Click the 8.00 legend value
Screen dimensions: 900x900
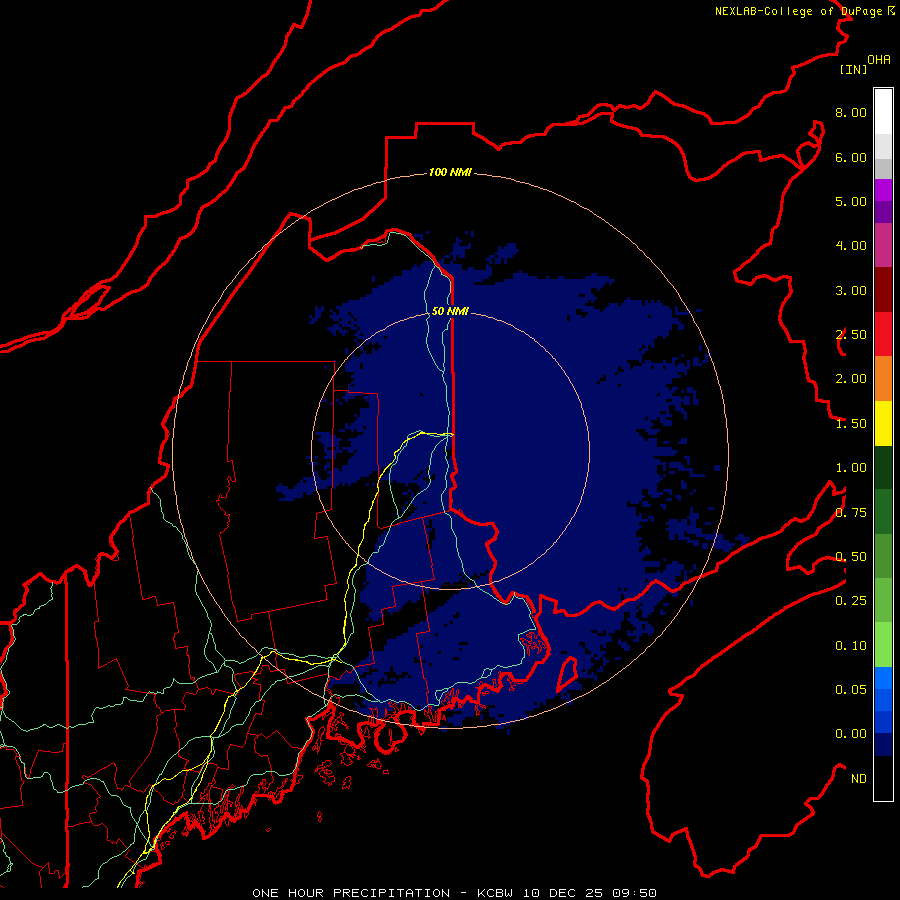[851, 112]
